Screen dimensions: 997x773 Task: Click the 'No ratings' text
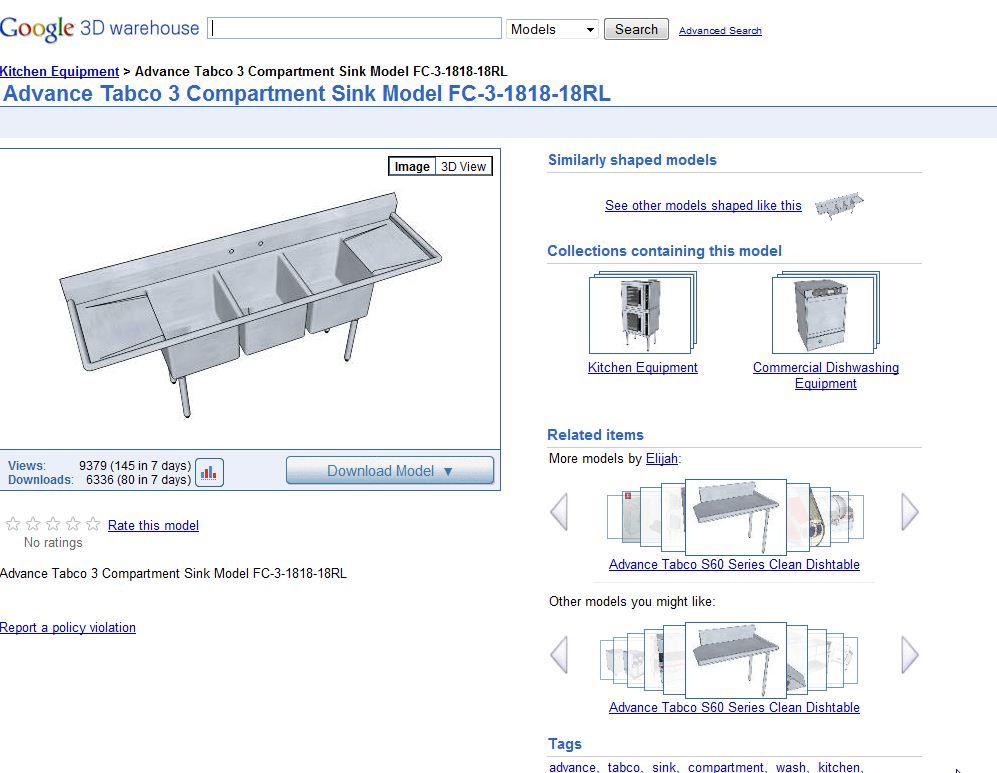pyautogui.click(x=53, y=542)
